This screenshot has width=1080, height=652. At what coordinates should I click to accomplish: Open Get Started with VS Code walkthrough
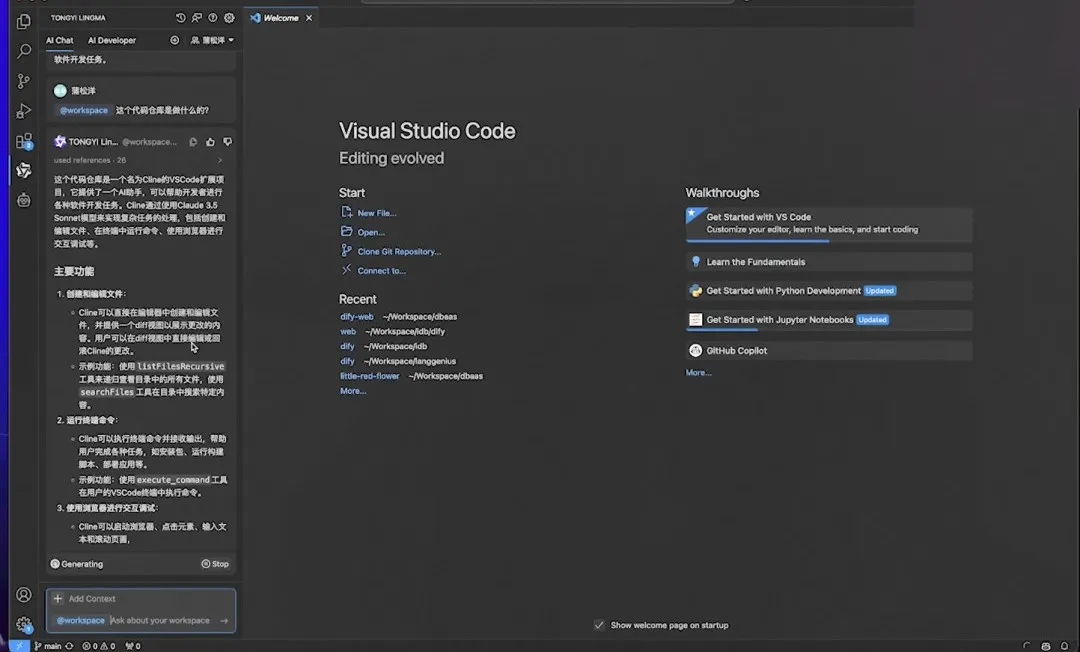(829, 224)
